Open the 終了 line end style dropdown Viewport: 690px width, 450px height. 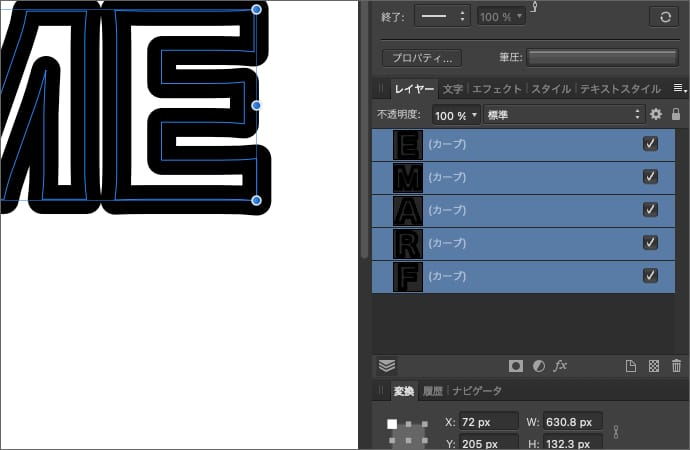(442, 17)
